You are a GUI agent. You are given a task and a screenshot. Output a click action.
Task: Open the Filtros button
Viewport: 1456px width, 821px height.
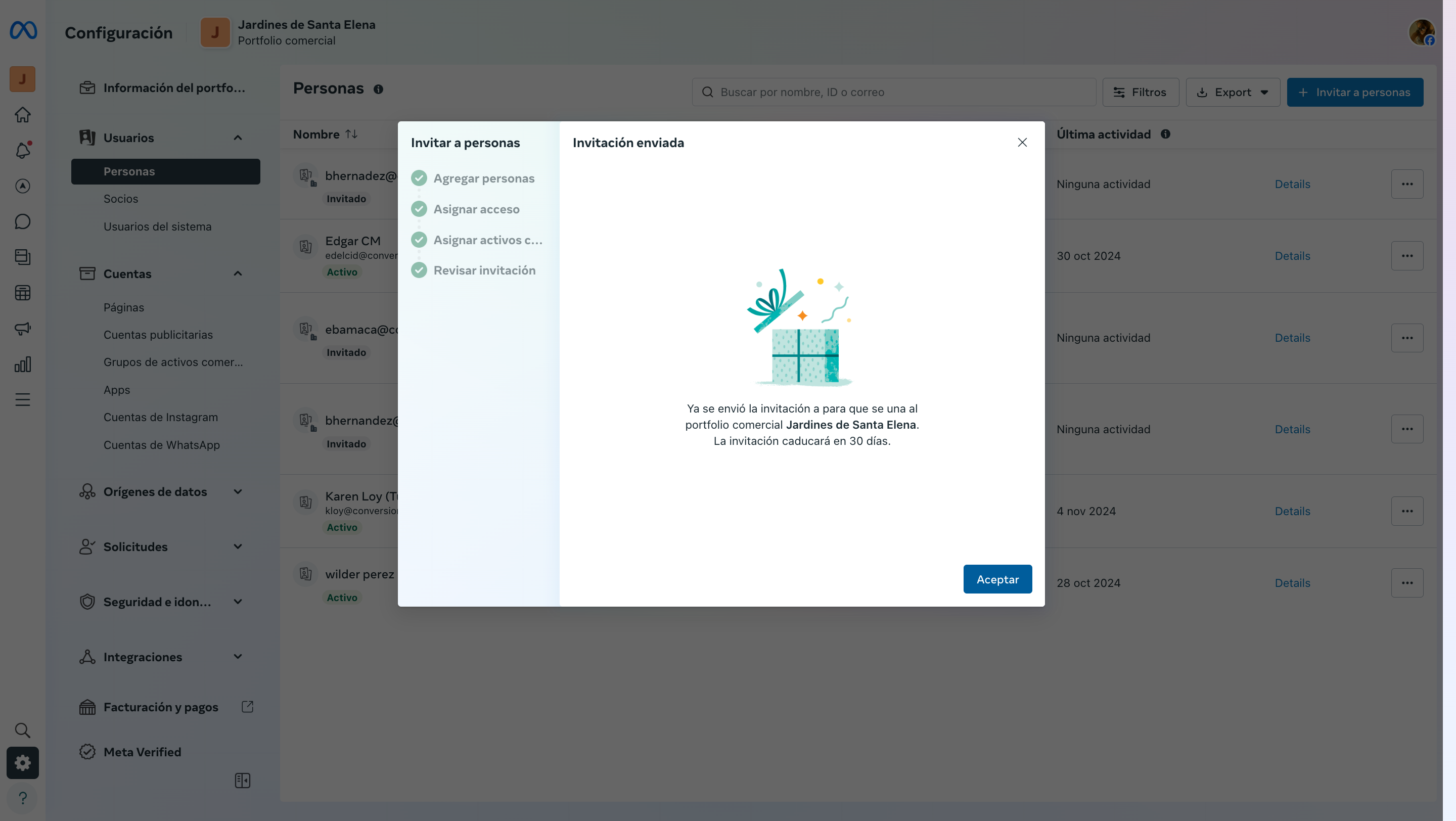pos(1141,92)
